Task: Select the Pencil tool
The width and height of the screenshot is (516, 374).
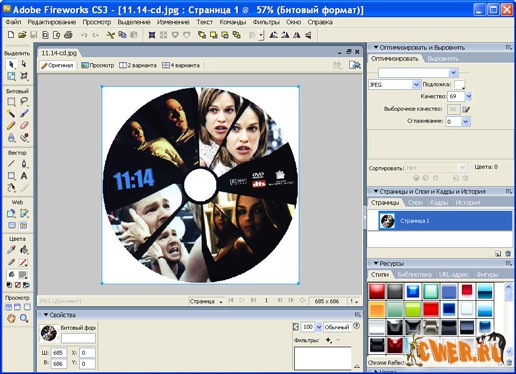Action: [x=11, y=125]
